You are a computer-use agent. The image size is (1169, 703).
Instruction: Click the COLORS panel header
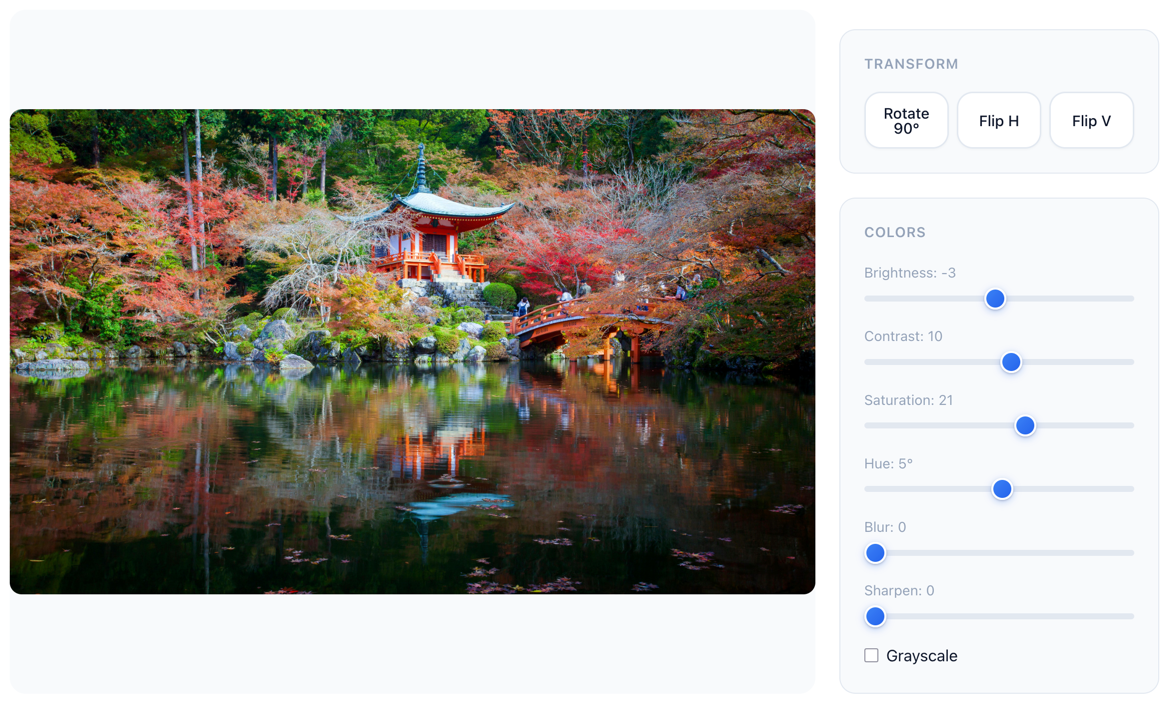click(895, 232)
